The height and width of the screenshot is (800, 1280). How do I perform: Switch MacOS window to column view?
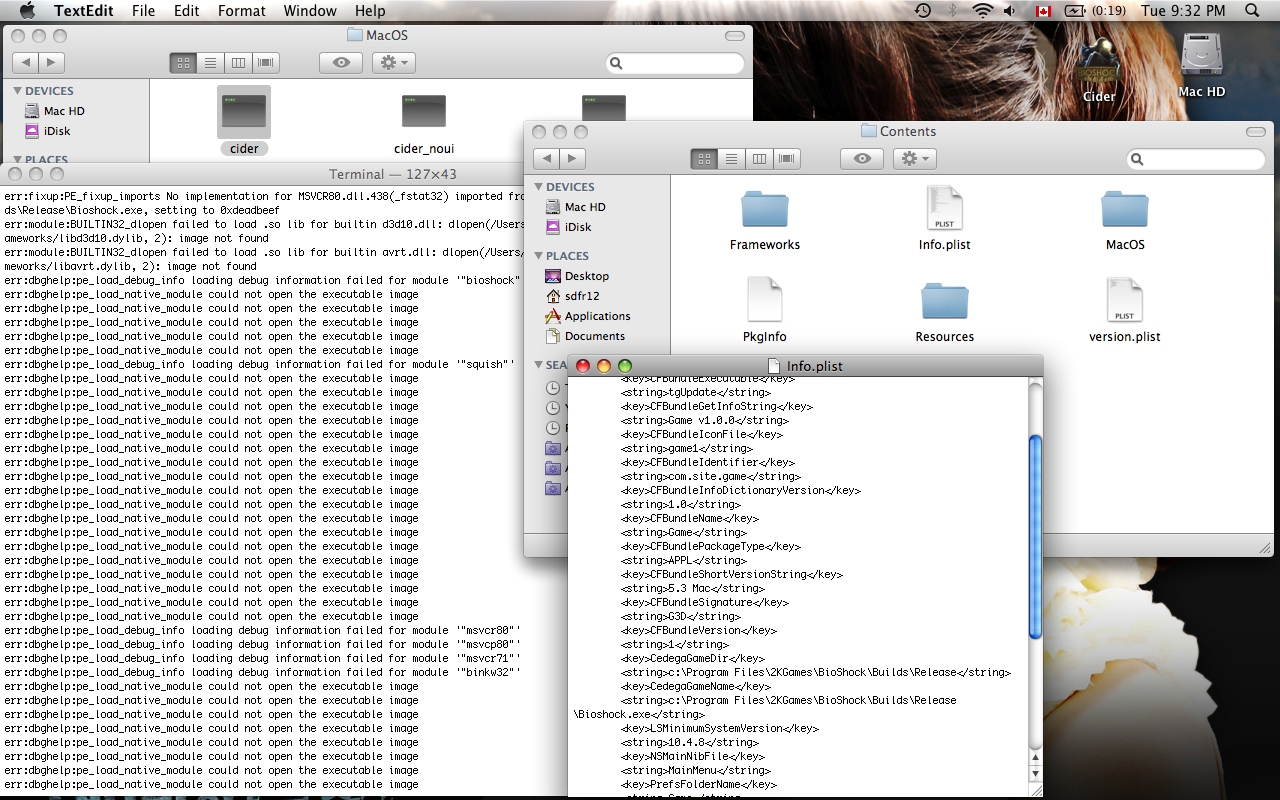coord(238,63)
